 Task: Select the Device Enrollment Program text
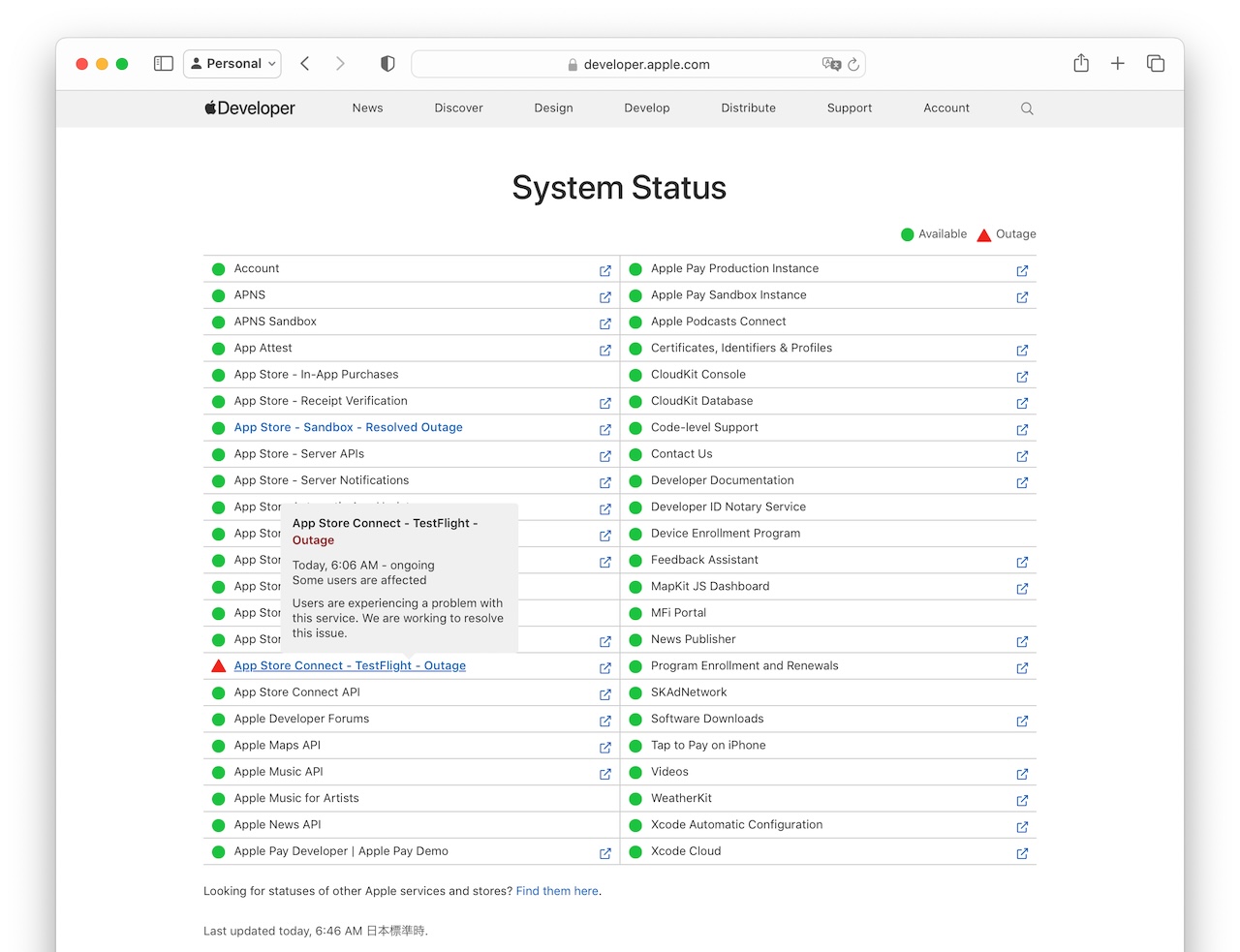[x=725, y=533]
